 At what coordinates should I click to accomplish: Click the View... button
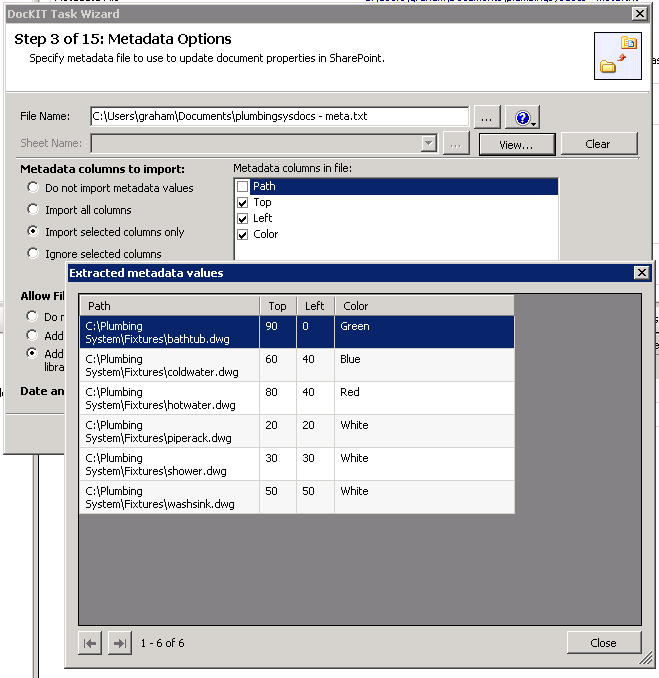click(x=514, y=144)
